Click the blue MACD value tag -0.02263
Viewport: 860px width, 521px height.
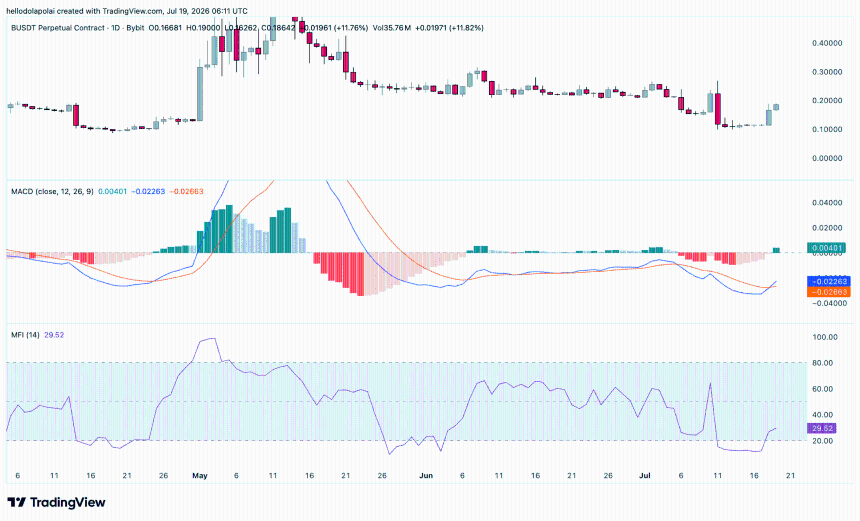coord(829,281)
